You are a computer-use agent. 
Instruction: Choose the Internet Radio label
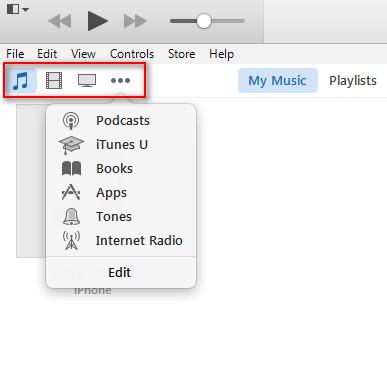139,240
